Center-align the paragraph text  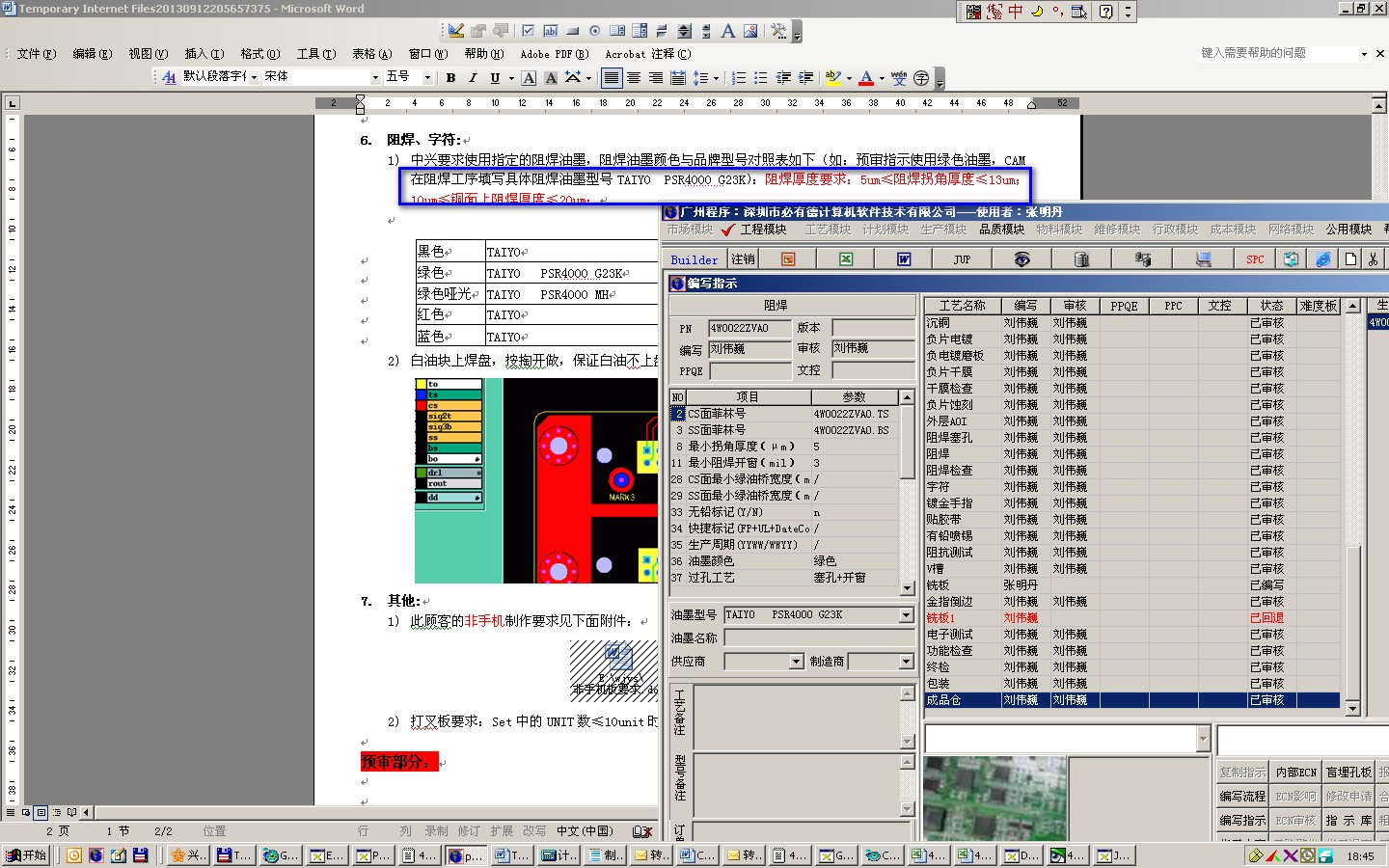634,78
